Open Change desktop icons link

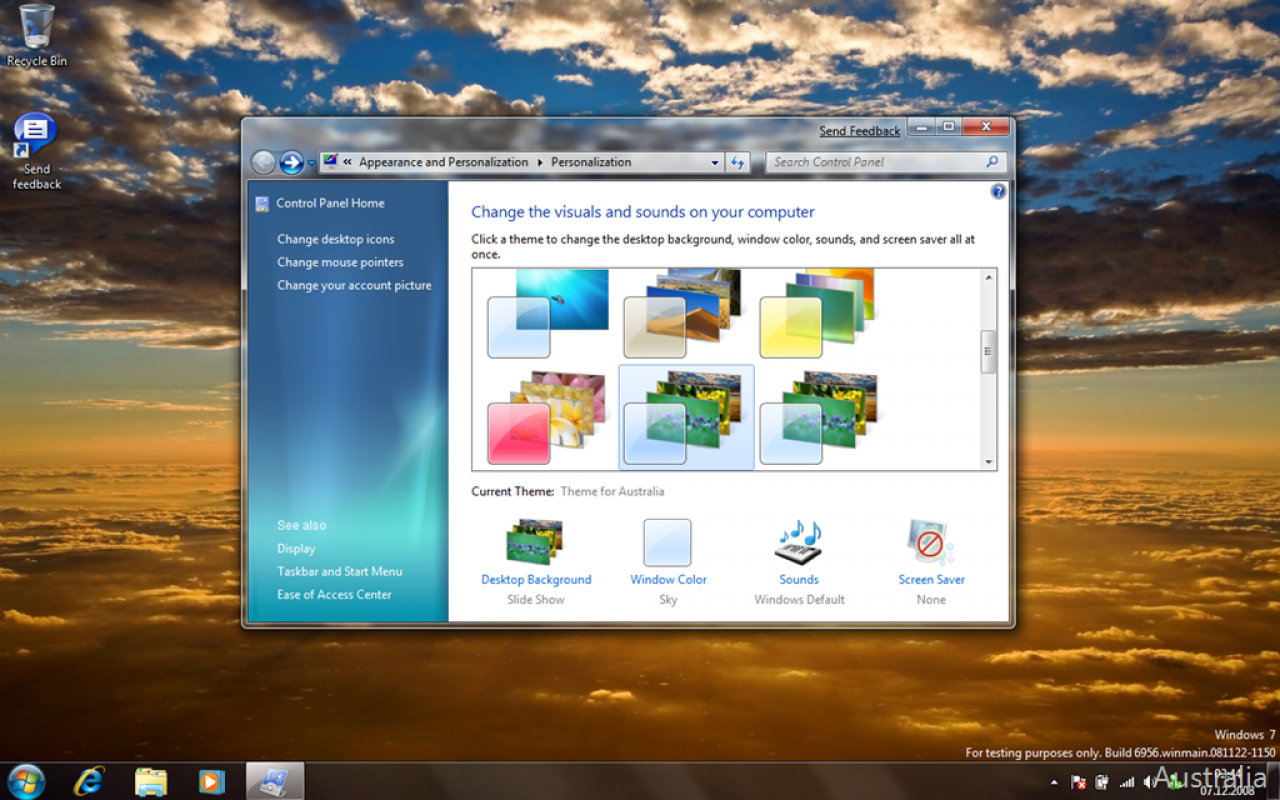pos(336,239)
